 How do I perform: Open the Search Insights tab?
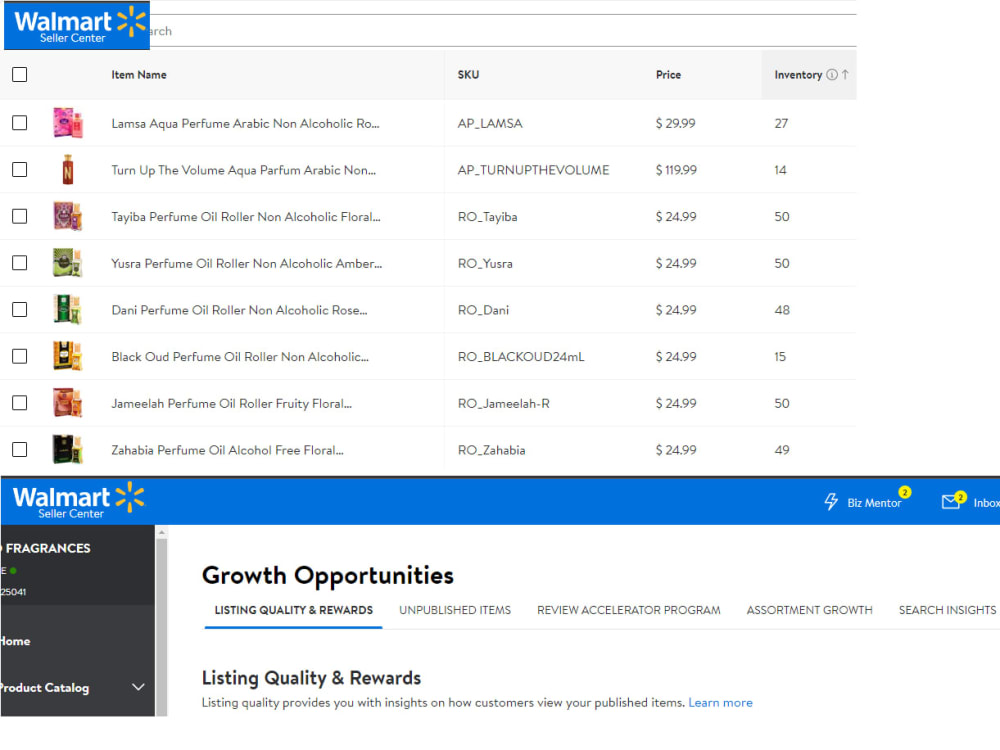pos(947,610)
